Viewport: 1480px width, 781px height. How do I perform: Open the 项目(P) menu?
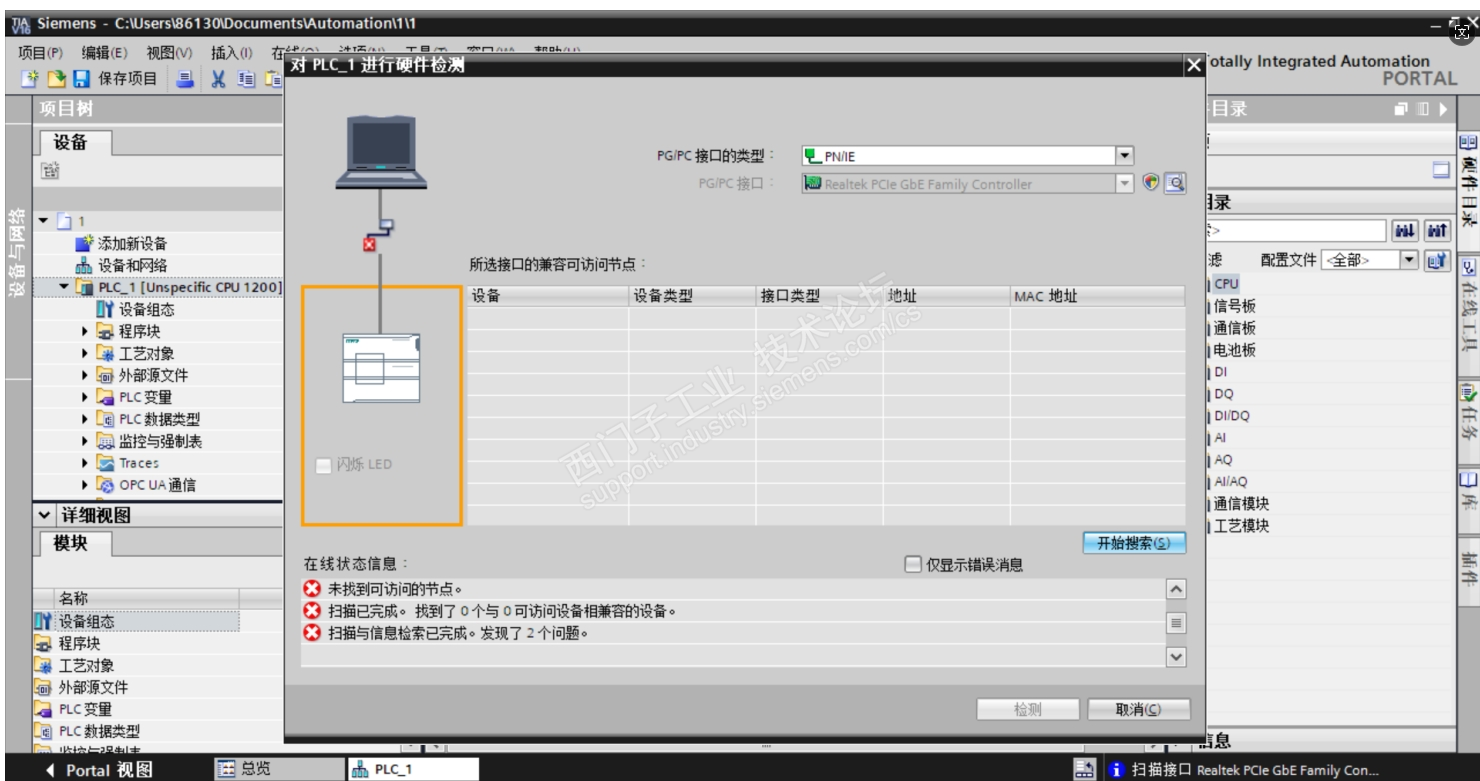41,52
